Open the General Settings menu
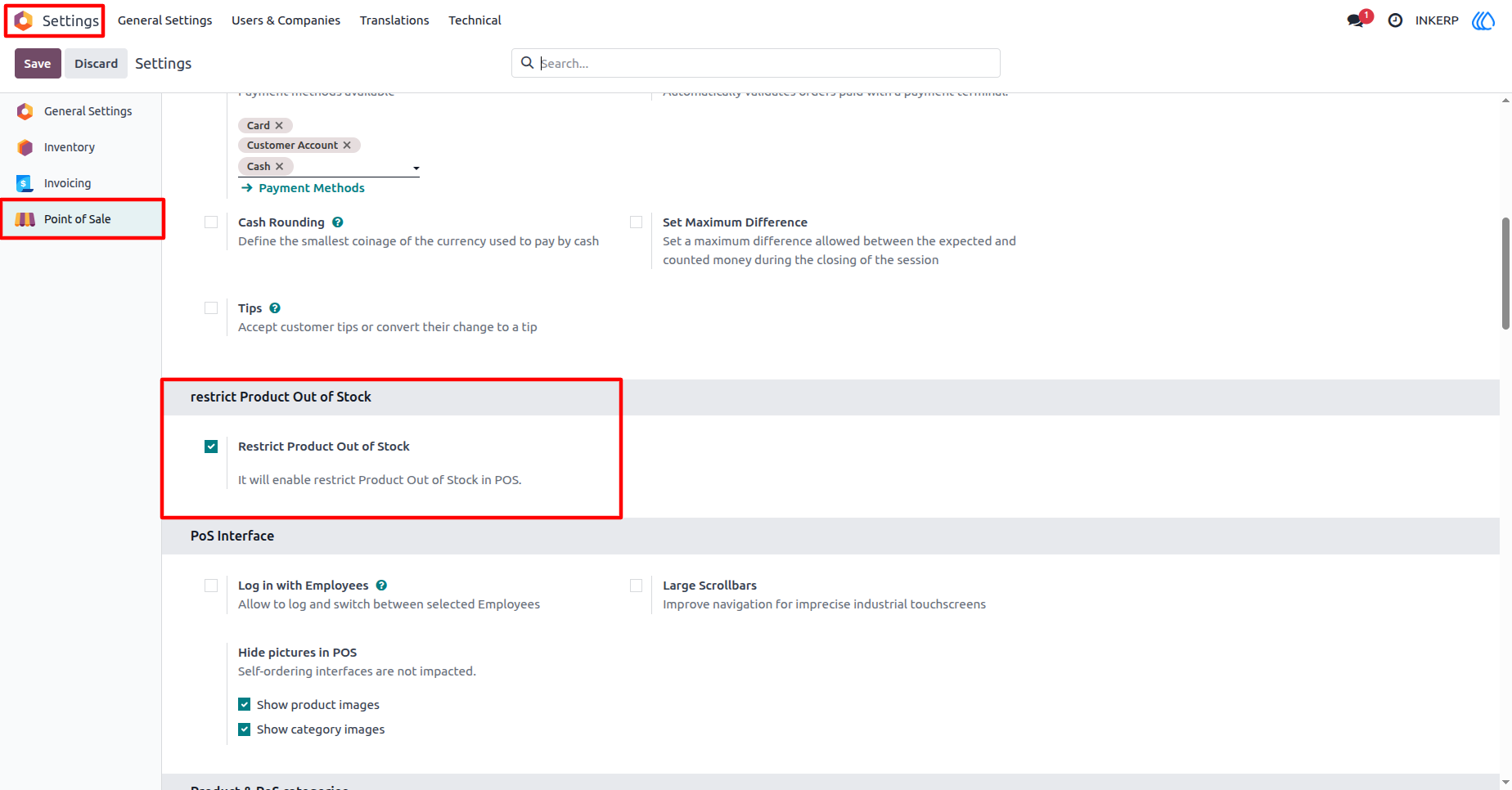This screenshot has width=1512, height=790. pyautogui.click(x=164, y=20)
